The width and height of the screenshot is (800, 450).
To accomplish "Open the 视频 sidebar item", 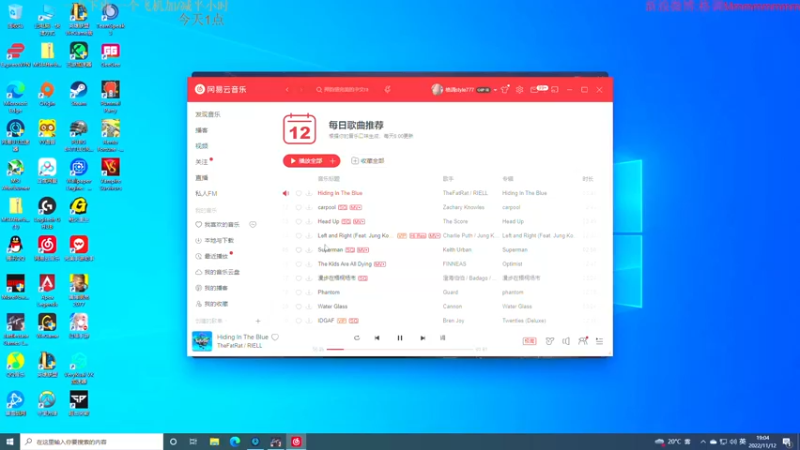I will tap(202, 146).
